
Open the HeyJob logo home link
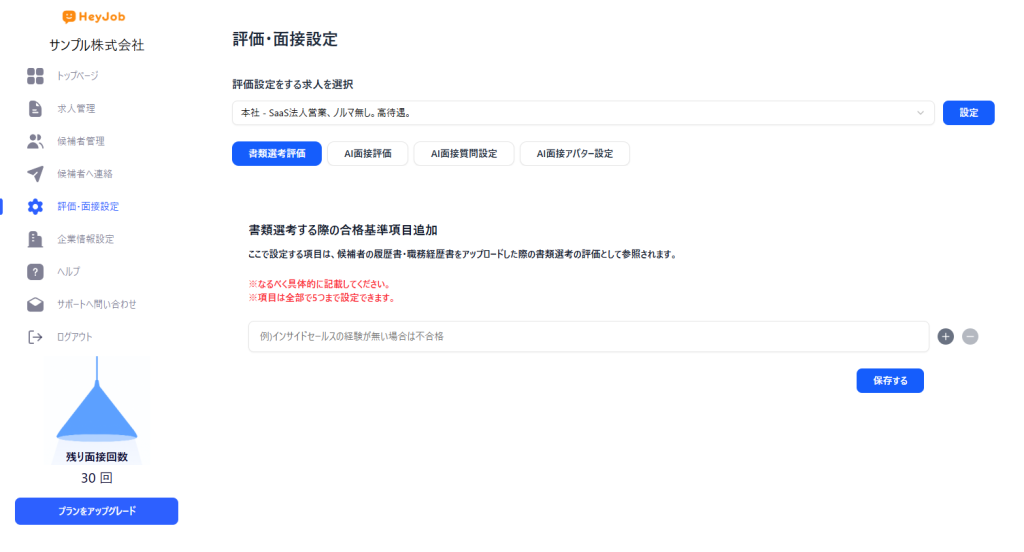coord(95,17)
